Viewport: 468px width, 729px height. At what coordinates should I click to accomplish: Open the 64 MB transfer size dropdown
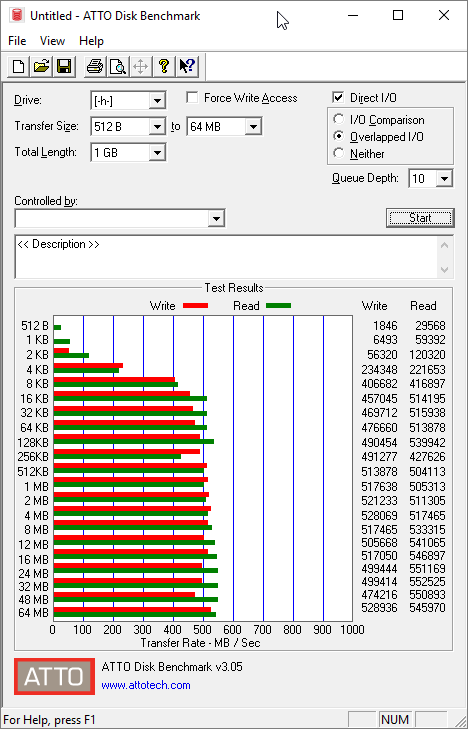(253, 126)
